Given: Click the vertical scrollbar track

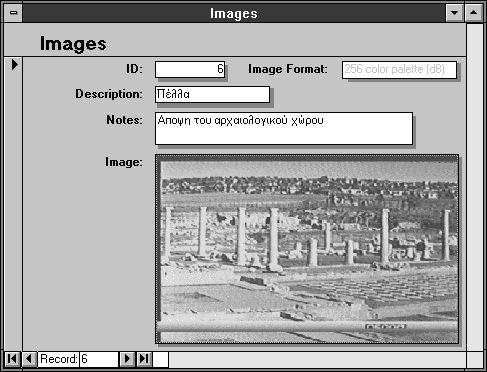Looking at the screenshot, I should pyautogui.click(x=475, y=187).
